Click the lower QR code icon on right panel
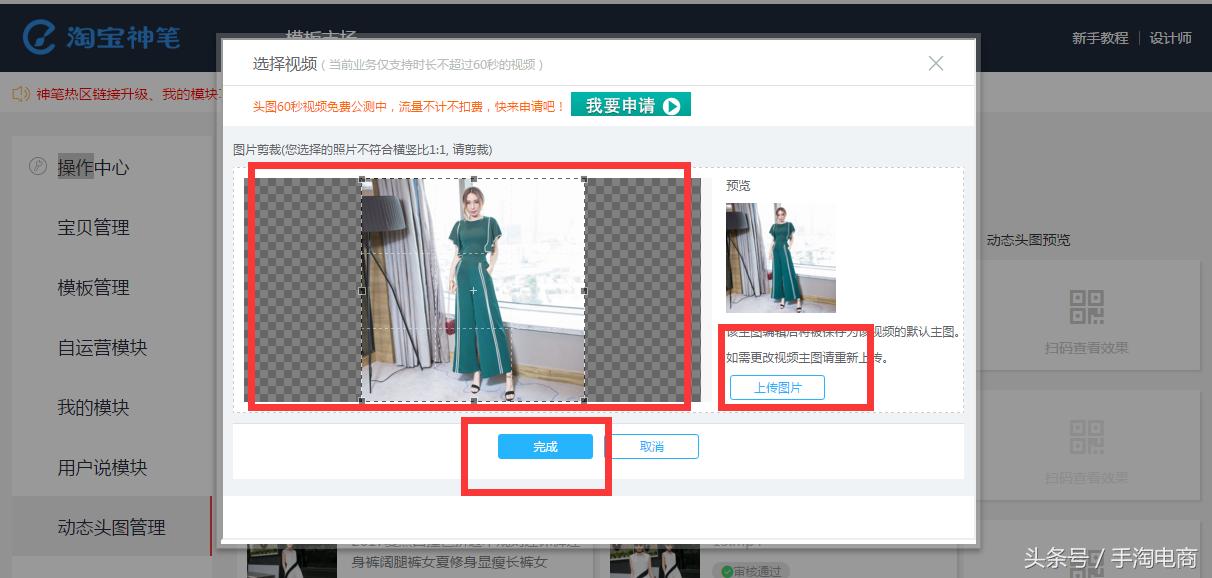Screen dimensions: 1212x578 [x=1087, y=435]
